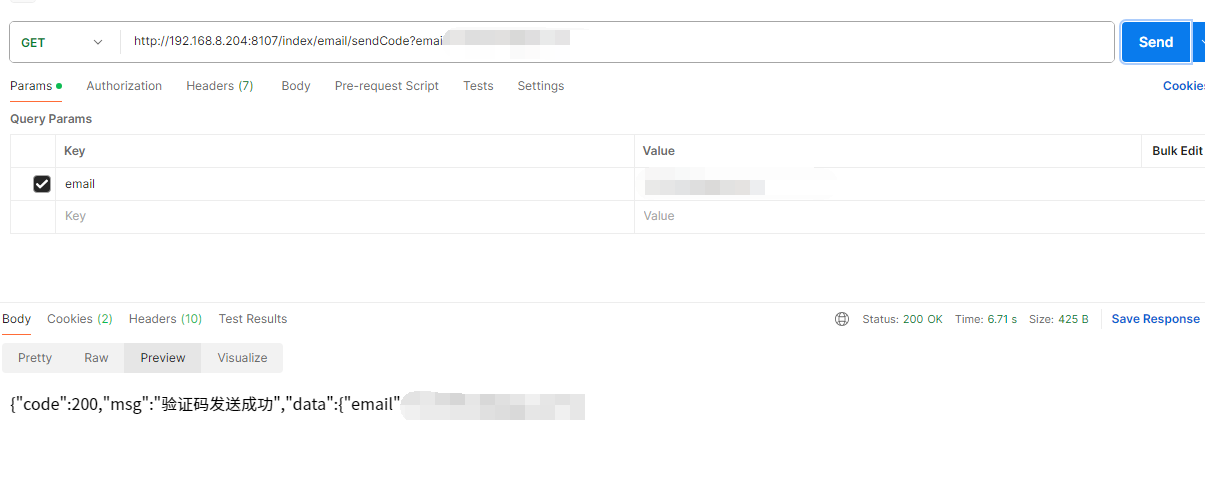Click Save Response
The image size is (1205, 486).
click(1155, 319)
